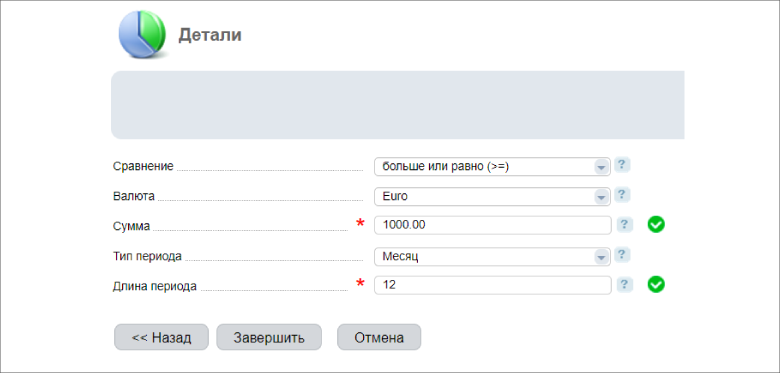Open the Сравнение comparison dropdown
Image resolution: width=780 pixels, height=373 pixels.
[x=492, y=167]
